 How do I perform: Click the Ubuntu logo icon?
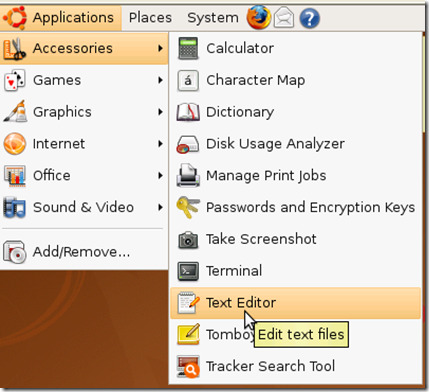coord(15,17)
